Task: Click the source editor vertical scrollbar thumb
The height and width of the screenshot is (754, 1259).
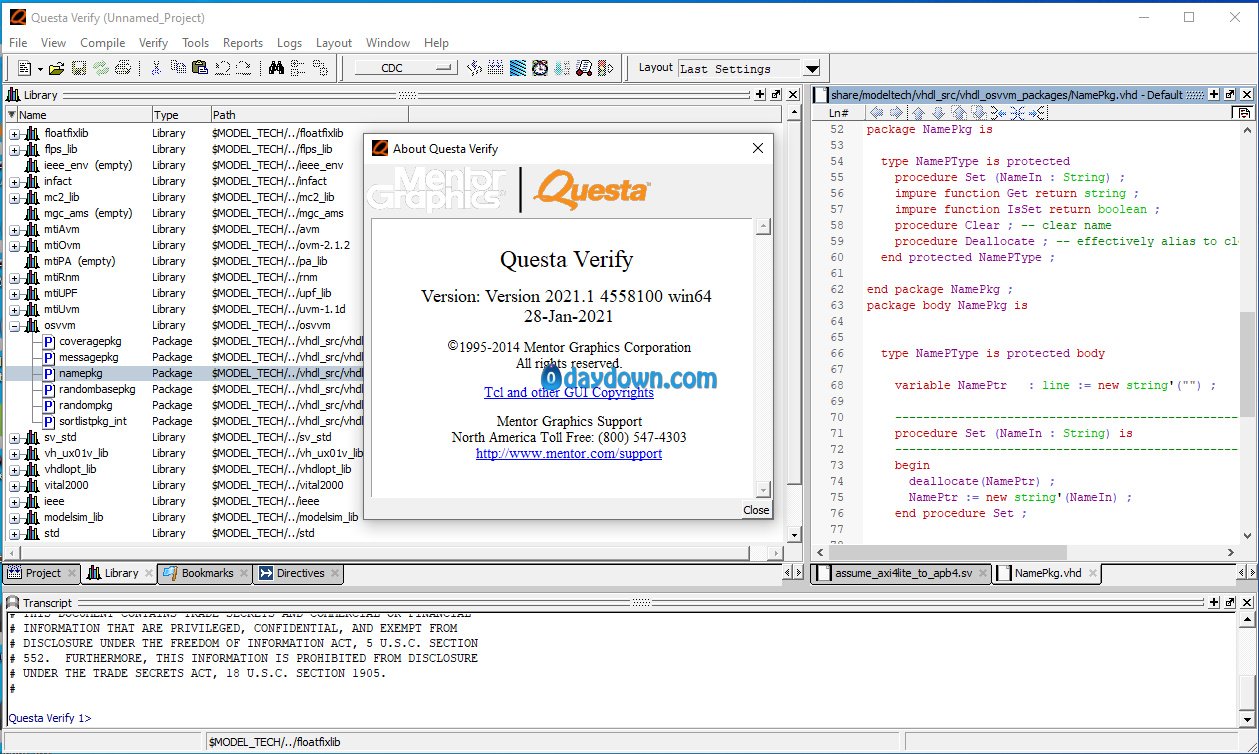Action: click(x=1249, y=363)
